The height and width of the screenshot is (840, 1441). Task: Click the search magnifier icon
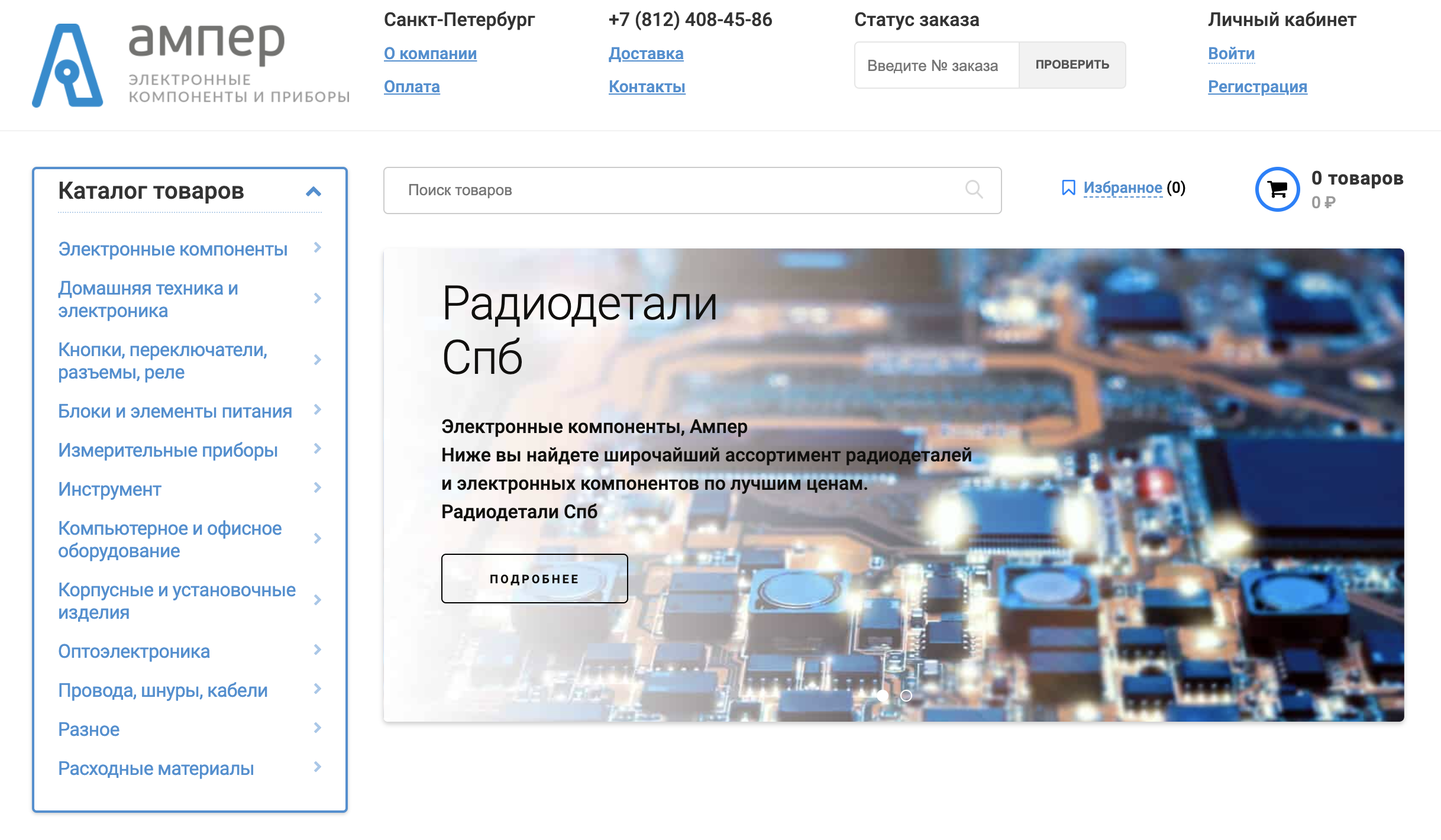pyautogui.click(x=974, y=190)
